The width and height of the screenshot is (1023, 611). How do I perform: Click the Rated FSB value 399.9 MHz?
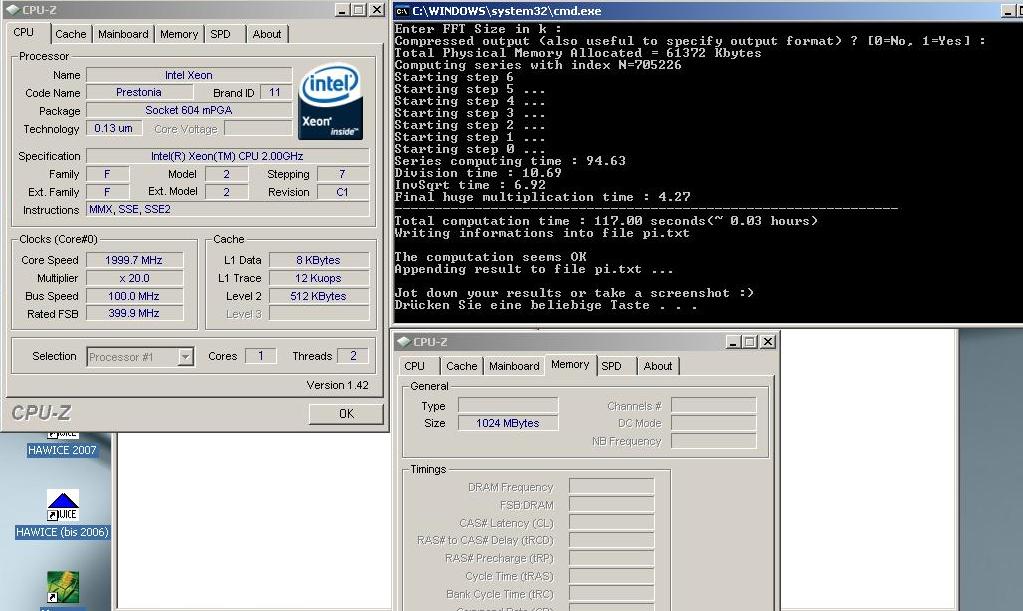(x=134, y=314)
